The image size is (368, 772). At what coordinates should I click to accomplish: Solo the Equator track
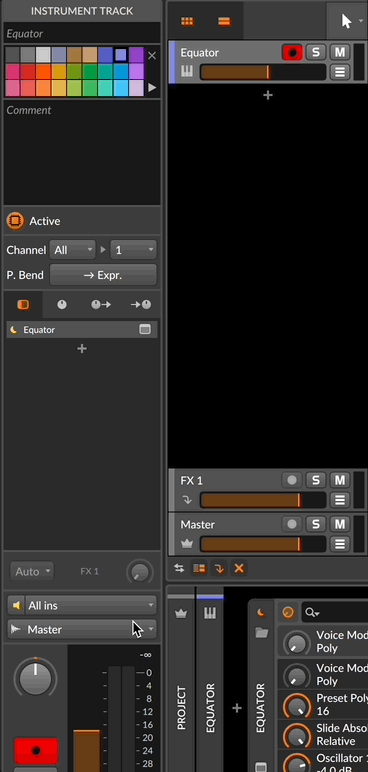click(x=316, y=52)
